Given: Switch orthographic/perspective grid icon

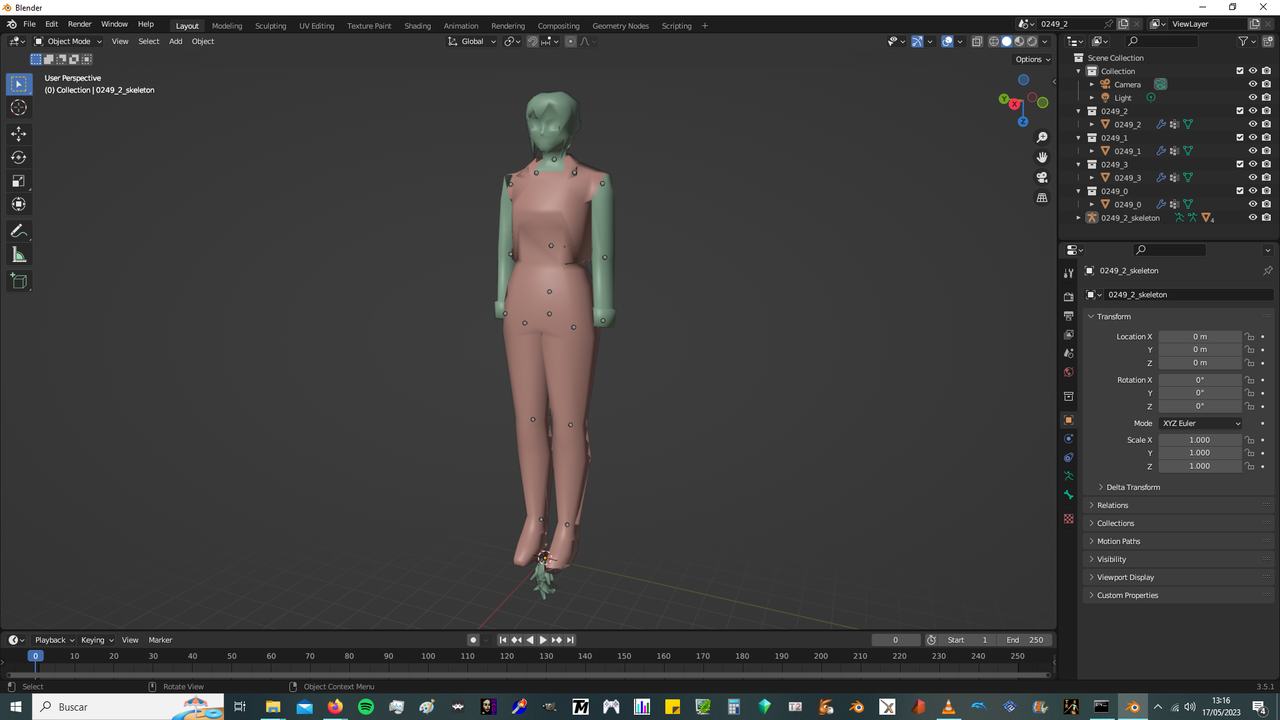Looking at the screenshot, I should pos(1042,198).
